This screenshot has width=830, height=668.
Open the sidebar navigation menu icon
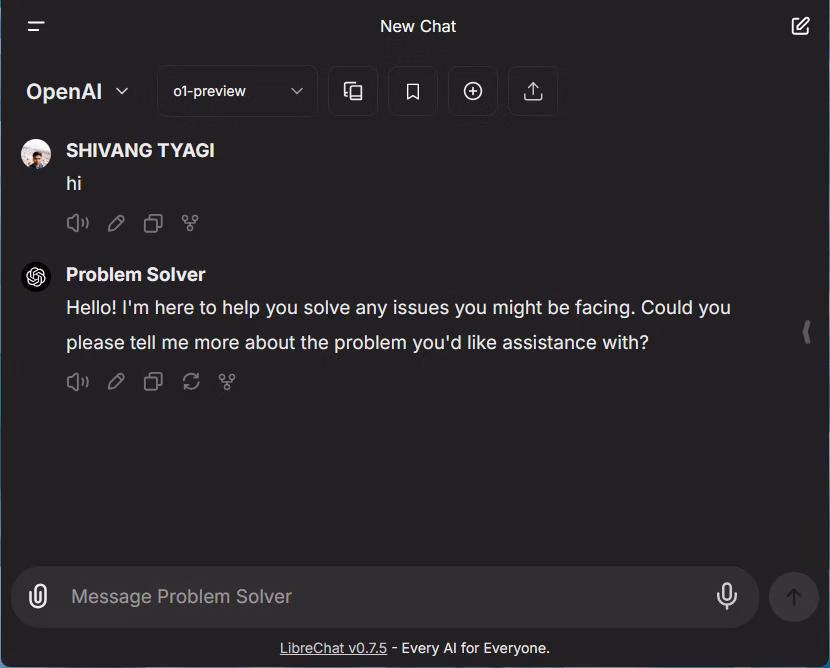point(36,26)
